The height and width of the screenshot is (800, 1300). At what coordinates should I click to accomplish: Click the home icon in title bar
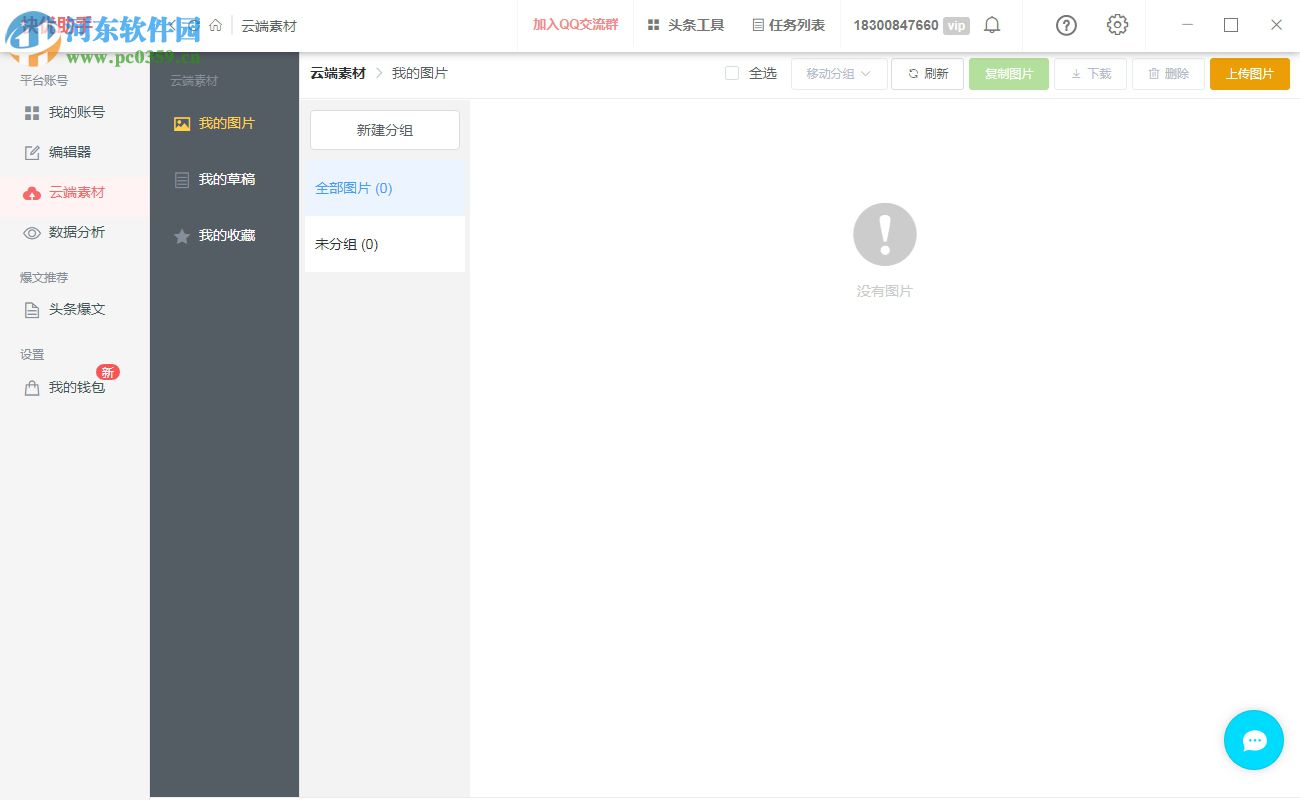click(x=215, y=25)
